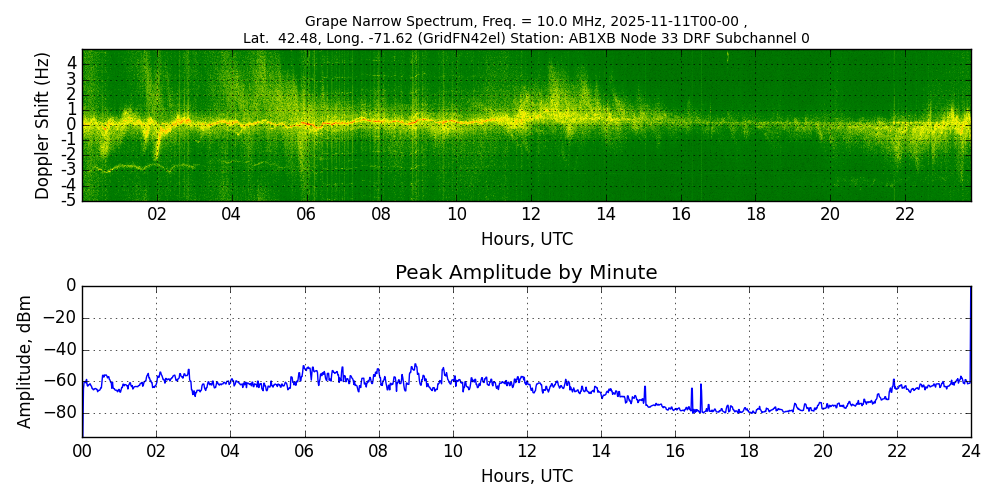Click the 'Peak Amplitude by Minute' title

pos(526,273)
